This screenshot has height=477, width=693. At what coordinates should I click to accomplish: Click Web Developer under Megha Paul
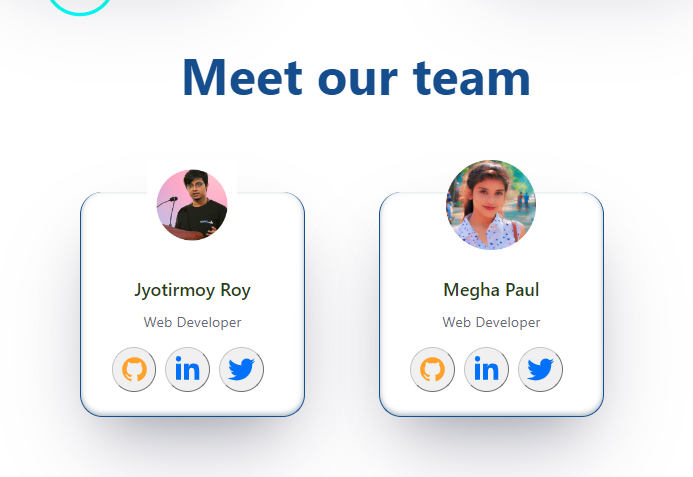tap(491, 322)
